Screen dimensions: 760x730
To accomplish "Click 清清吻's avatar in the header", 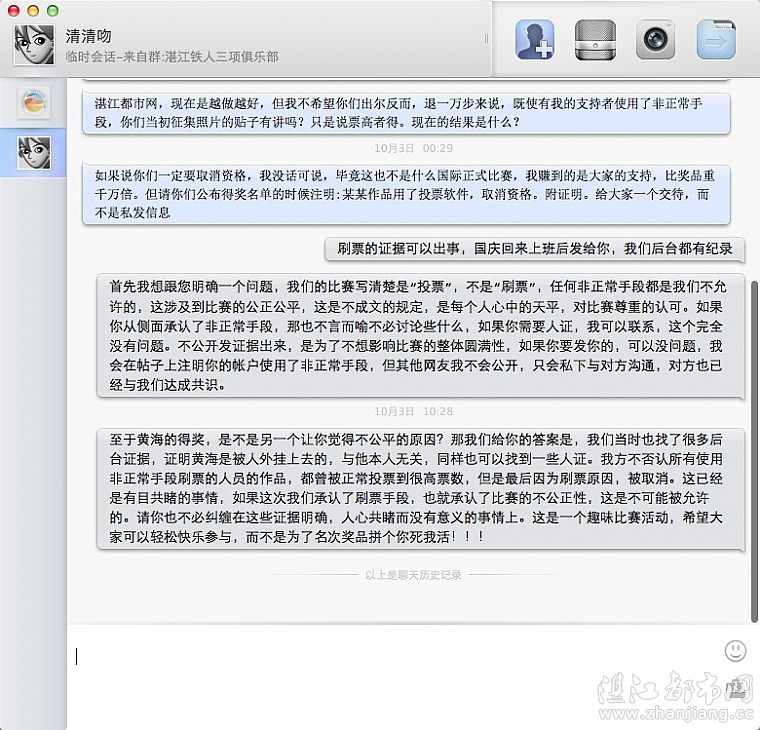I will (x=33, y=45).
